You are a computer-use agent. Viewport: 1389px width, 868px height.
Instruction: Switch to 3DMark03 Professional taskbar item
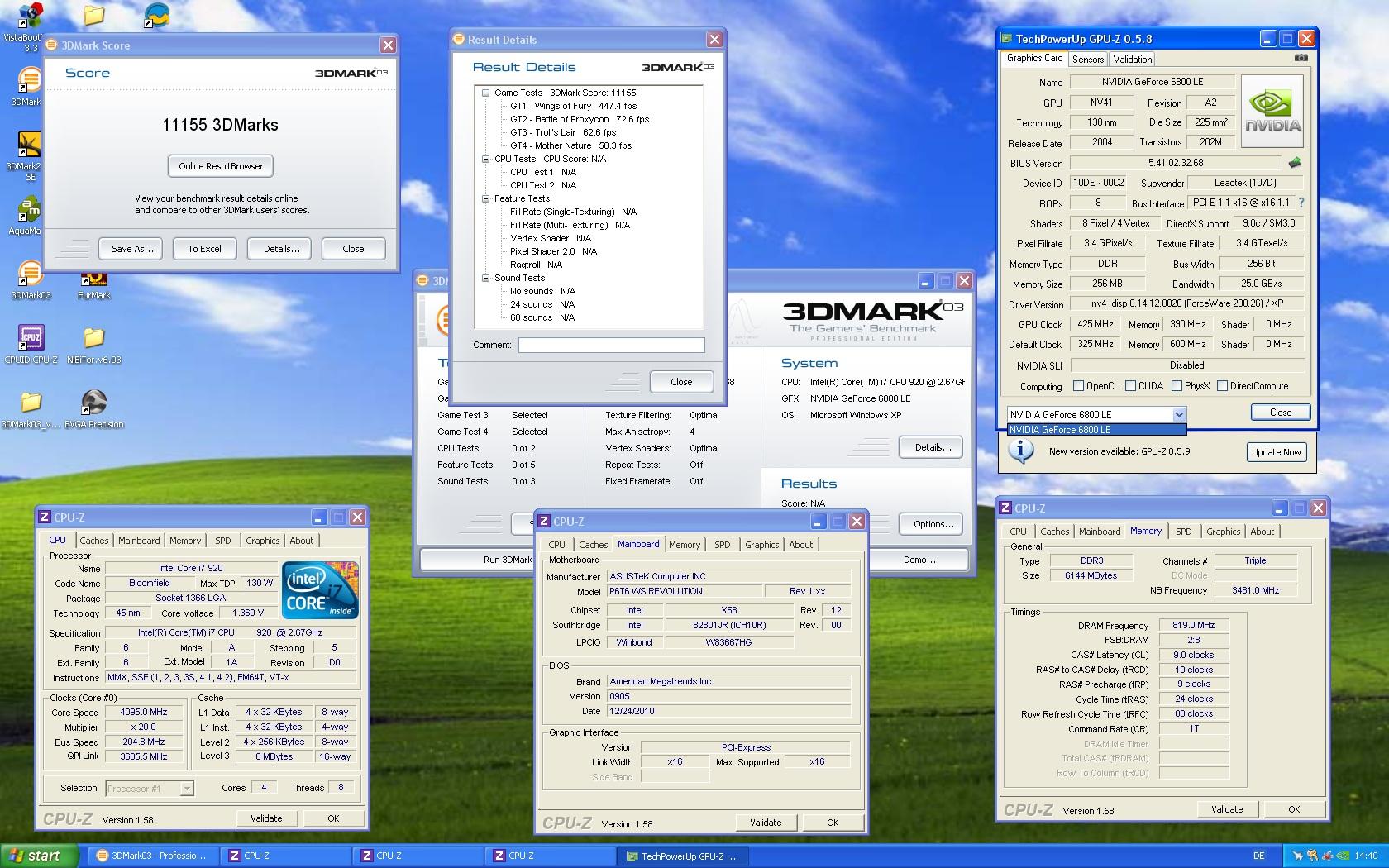(x=153, y=856)
